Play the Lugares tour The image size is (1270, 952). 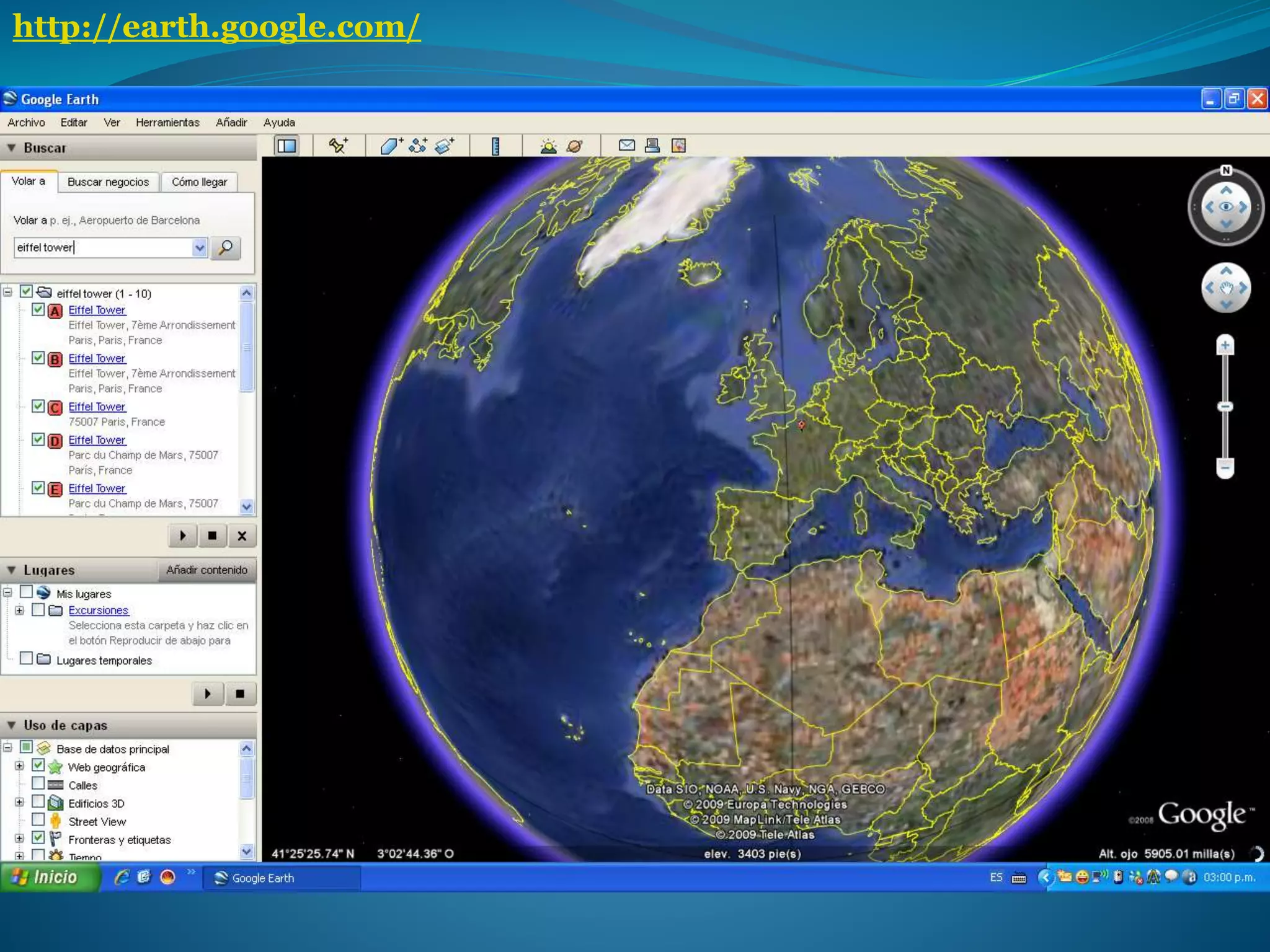coord(208,694)
